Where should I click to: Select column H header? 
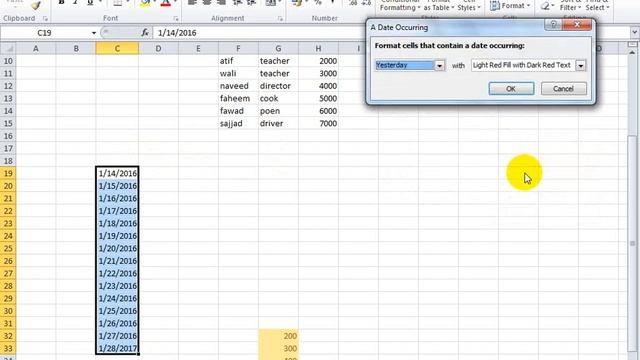(318, 49)
